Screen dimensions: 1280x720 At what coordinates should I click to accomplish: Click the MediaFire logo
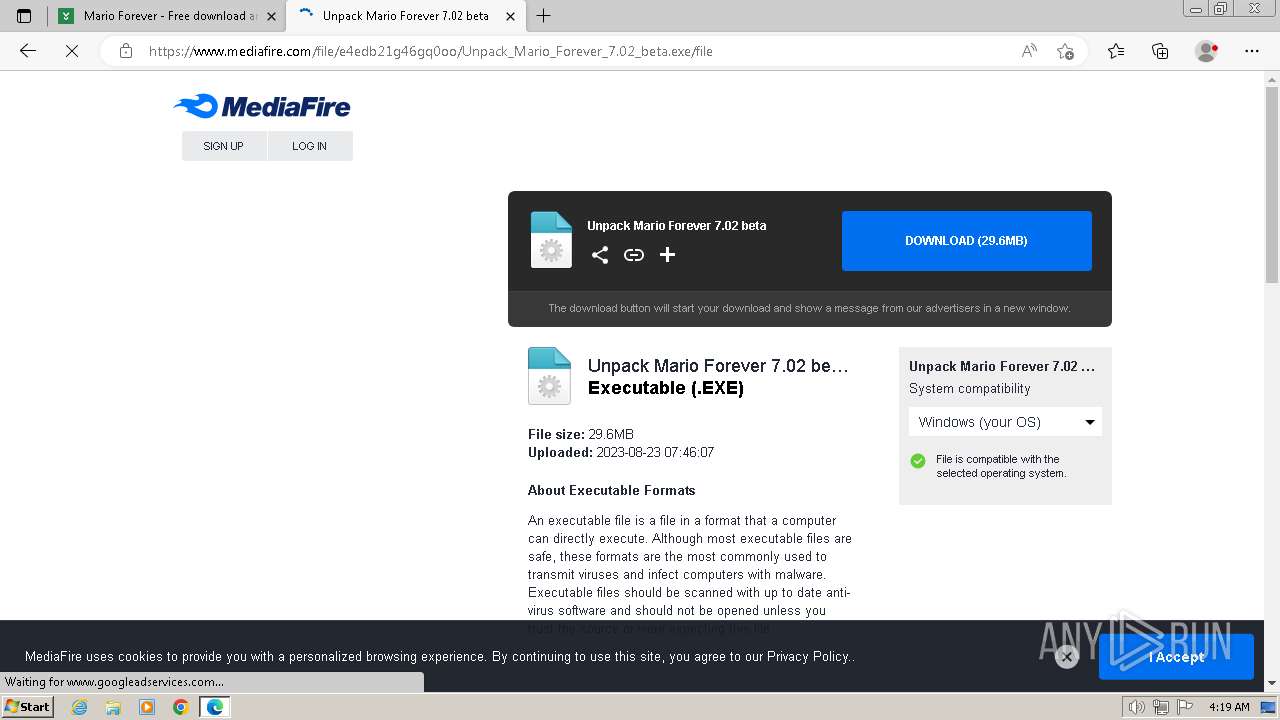click(x=262, y=106)
